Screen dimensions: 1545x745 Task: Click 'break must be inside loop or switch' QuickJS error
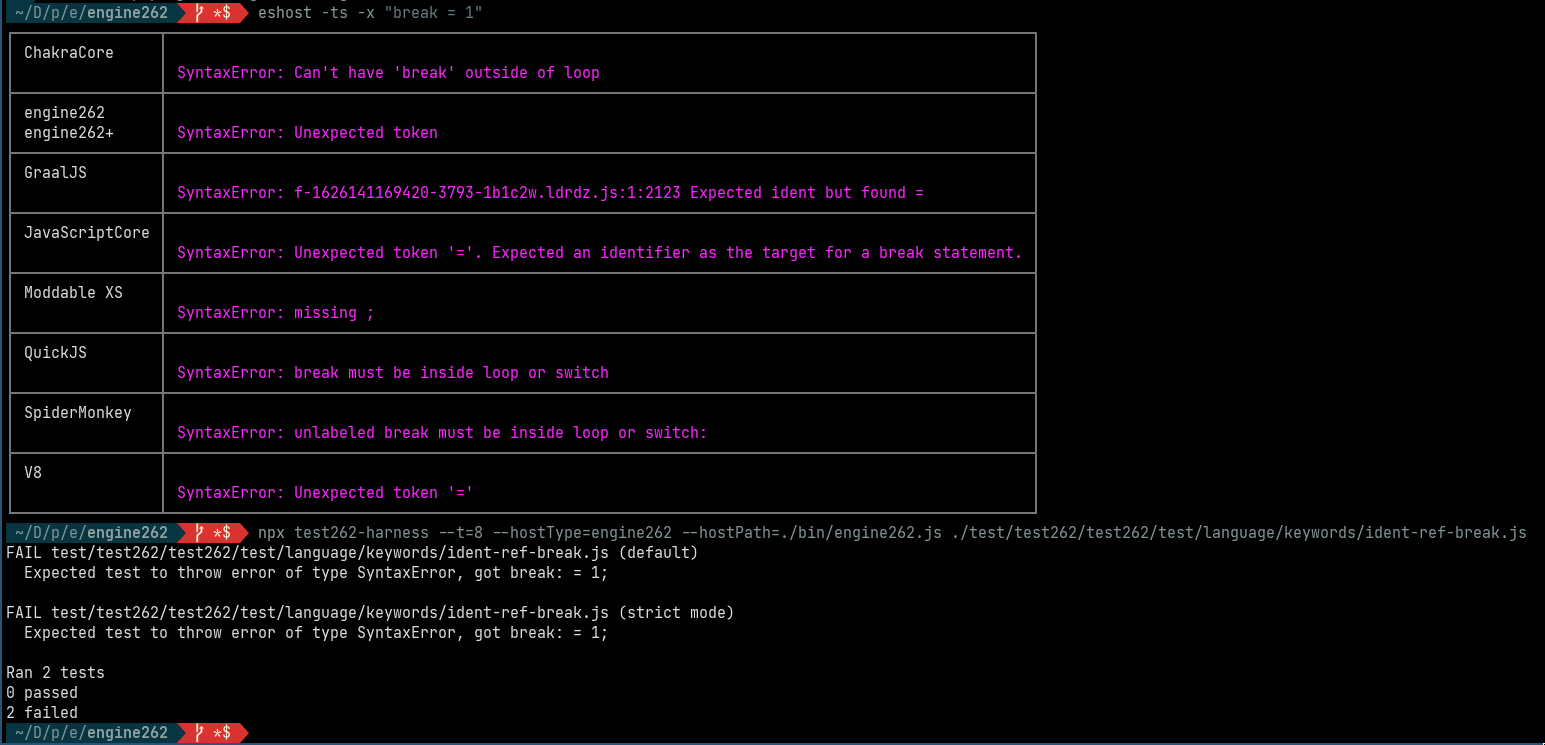tap(393, 373)
